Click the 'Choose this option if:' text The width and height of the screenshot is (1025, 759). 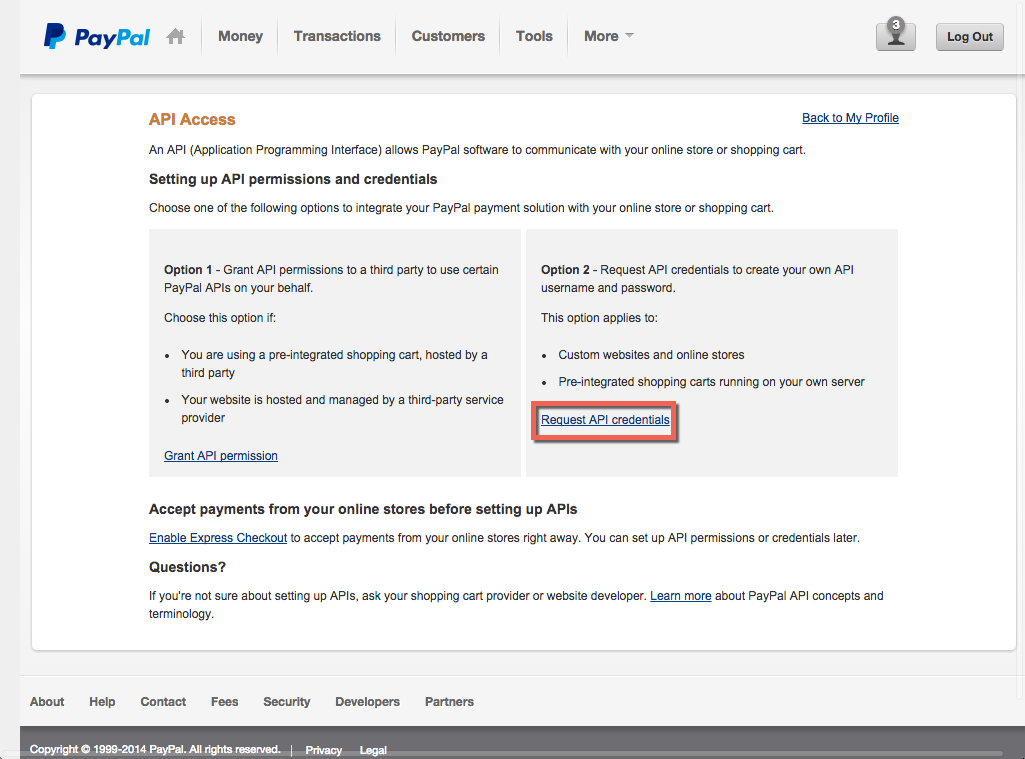(x=220, y=318)
